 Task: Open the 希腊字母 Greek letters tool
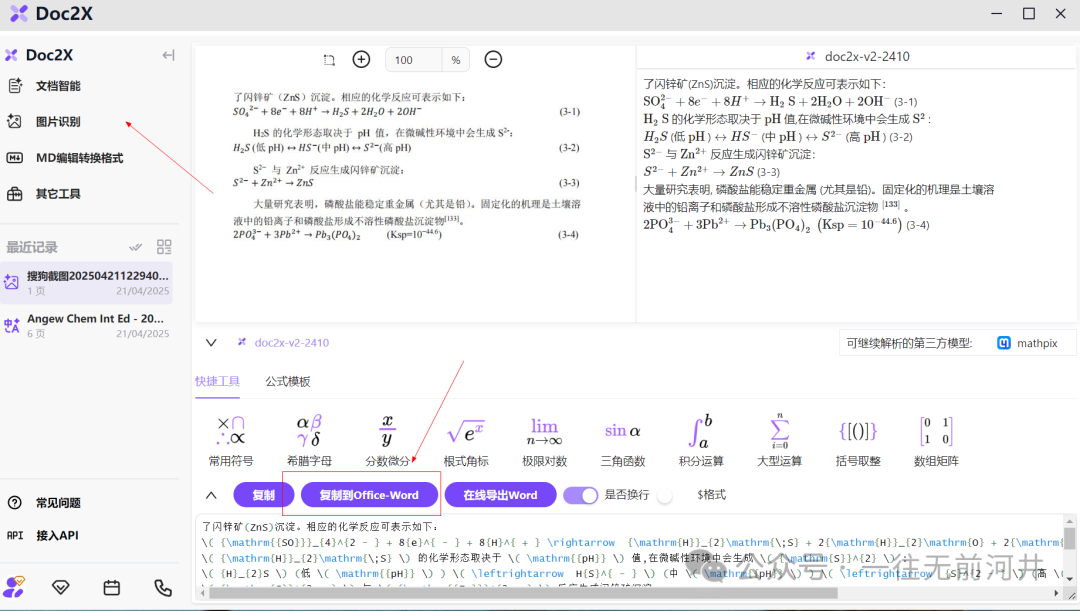pos(309,441)
